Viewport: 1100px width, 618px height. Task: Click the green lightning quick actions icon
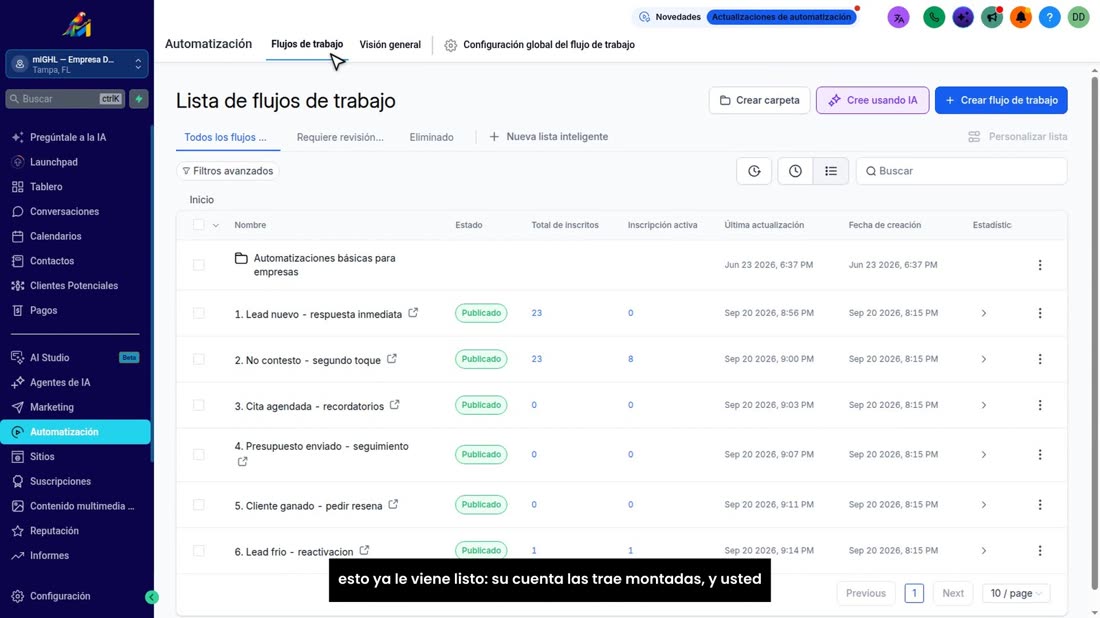point(139,99)
